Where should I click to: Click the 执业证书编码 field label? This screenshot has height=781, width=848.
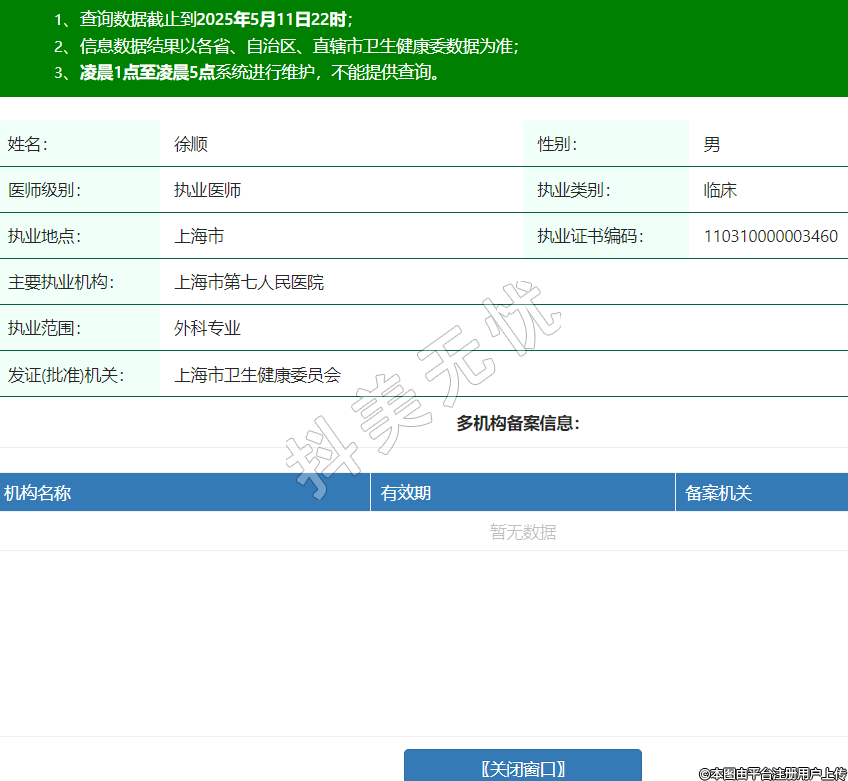[x=590, y=236]
